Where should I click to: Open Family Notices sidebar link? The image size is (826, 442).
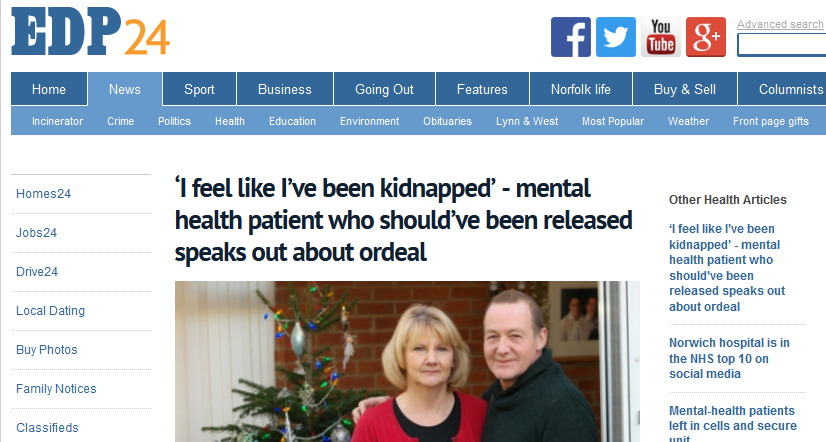pos(56,389)
